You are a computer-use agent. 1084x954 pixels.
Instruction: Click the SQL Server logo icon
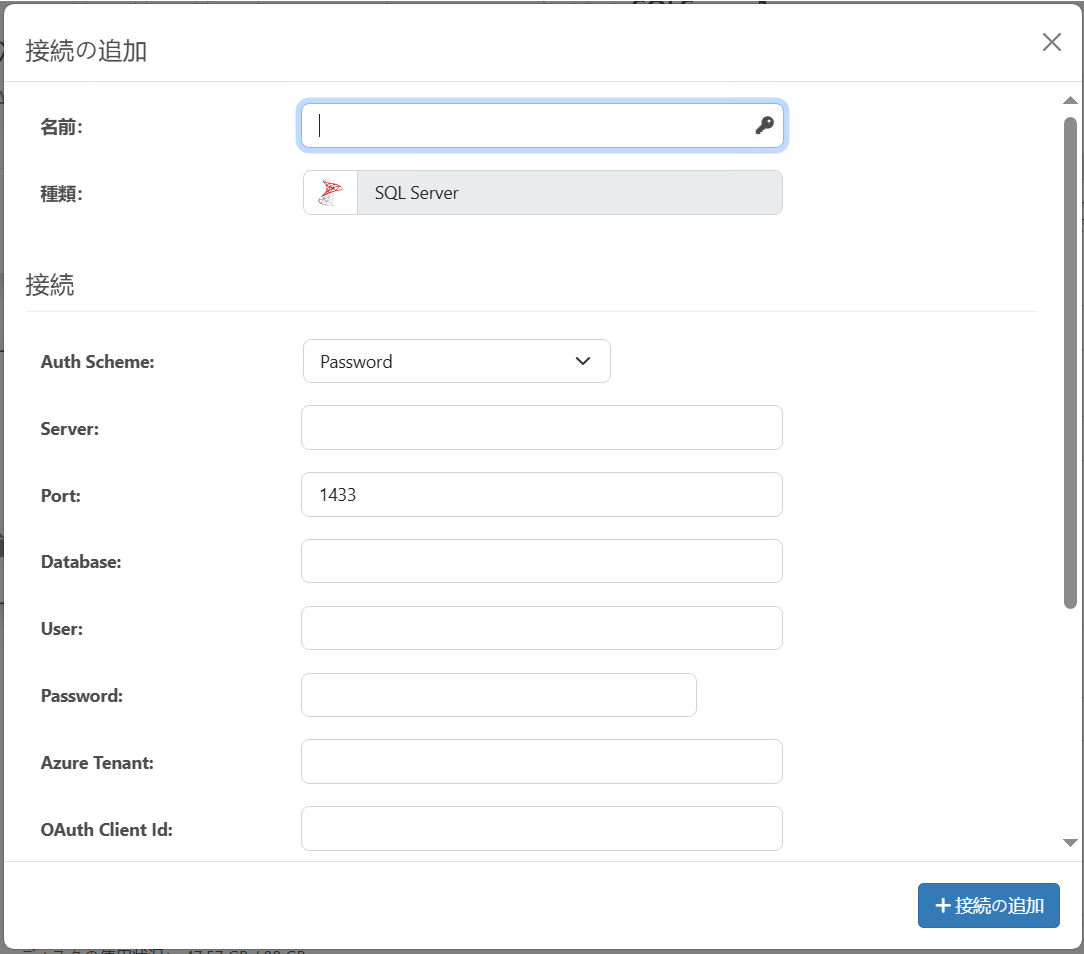click(330, 191)
